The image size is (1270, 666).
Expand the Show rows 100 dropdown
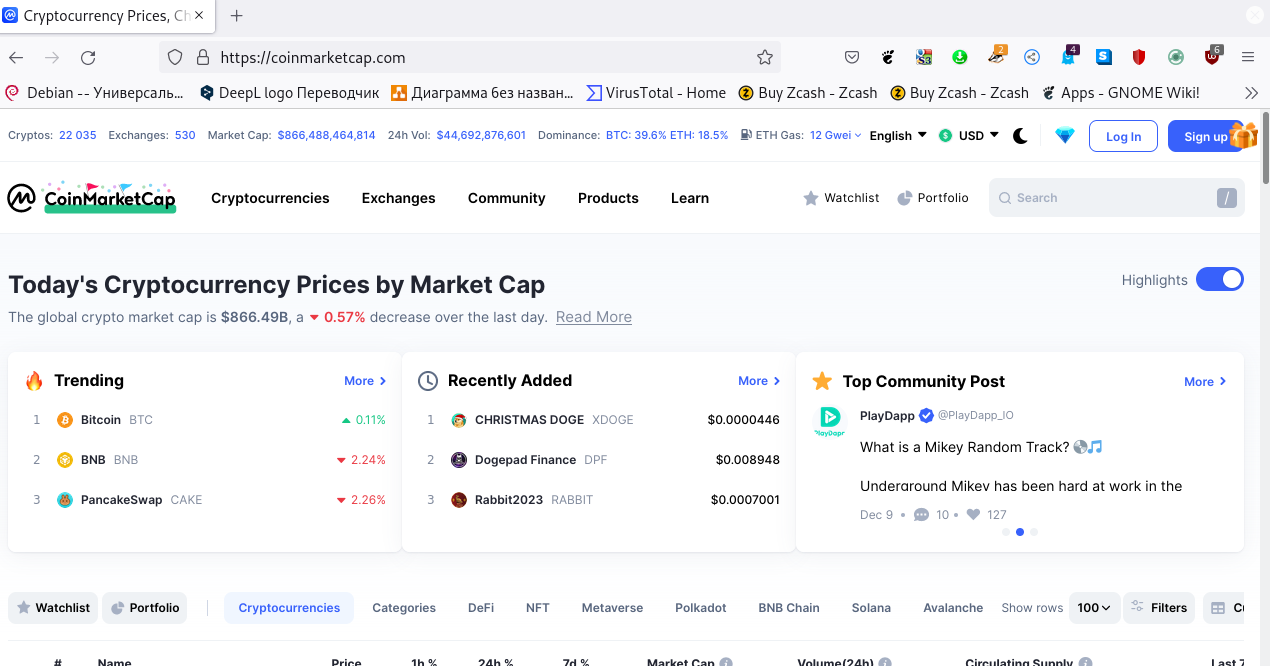tap(1094, 608)
